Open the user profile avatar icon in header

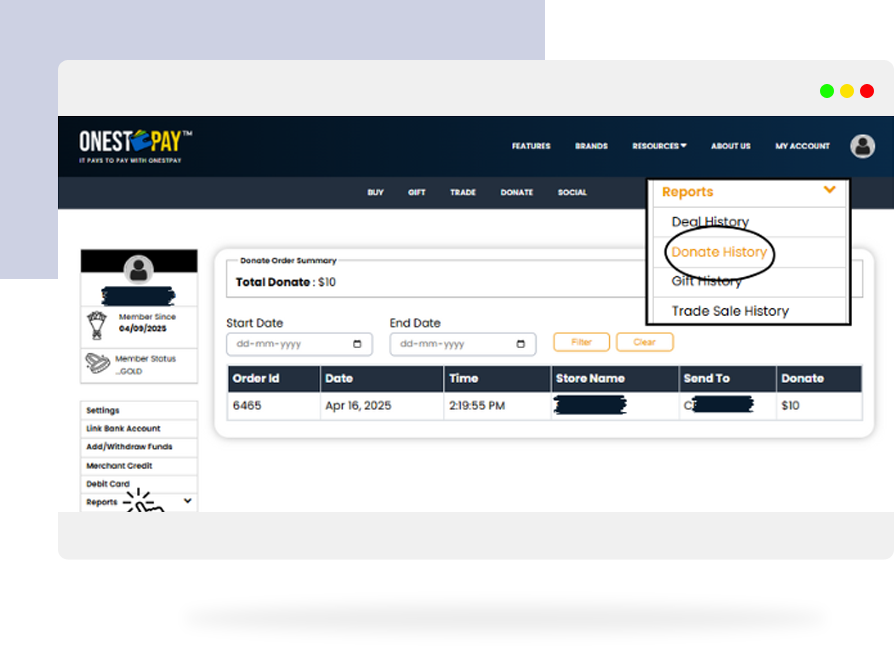click(x=862, y=146)
